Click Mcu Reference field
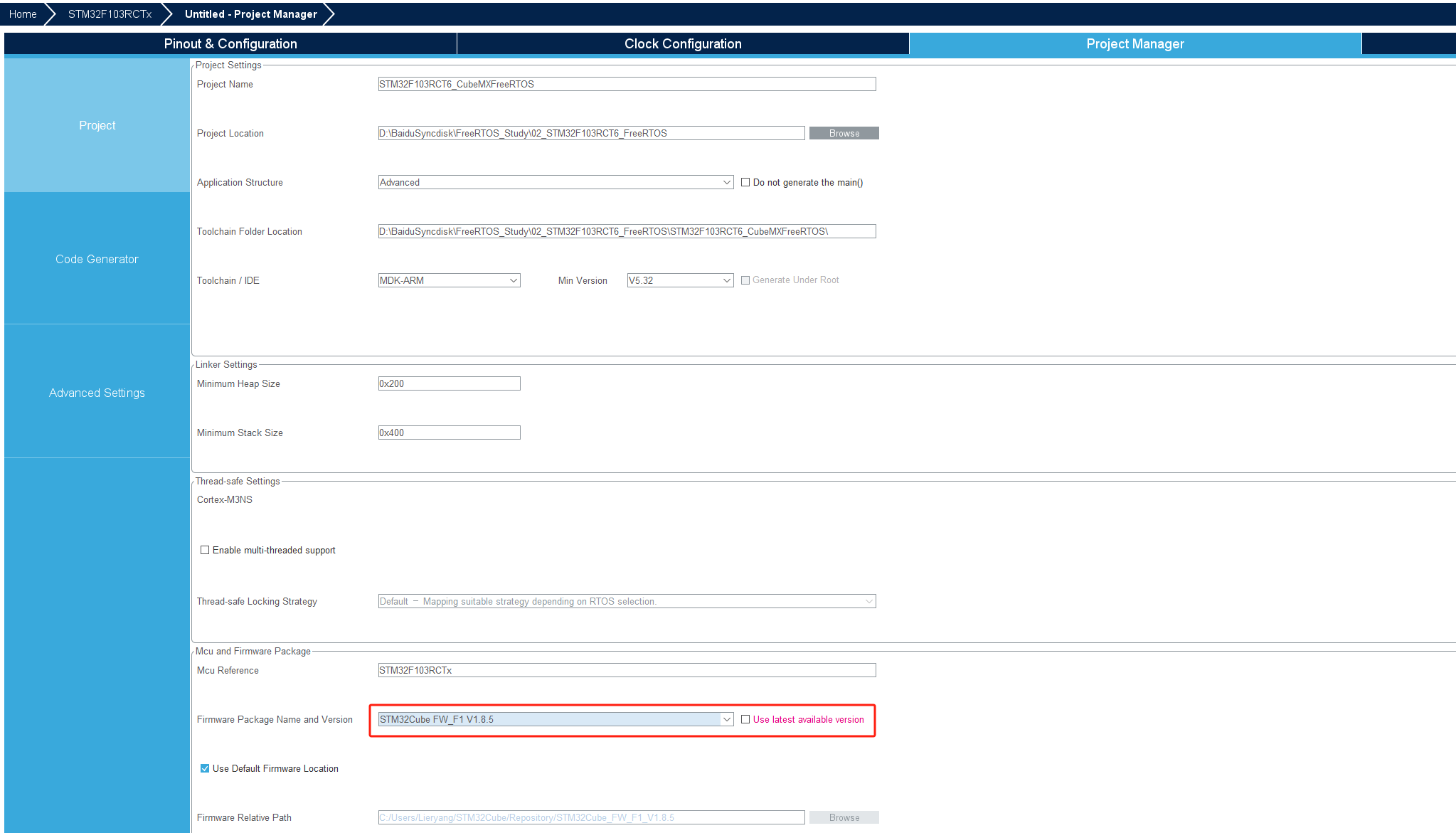 click(x=627, y=670)
